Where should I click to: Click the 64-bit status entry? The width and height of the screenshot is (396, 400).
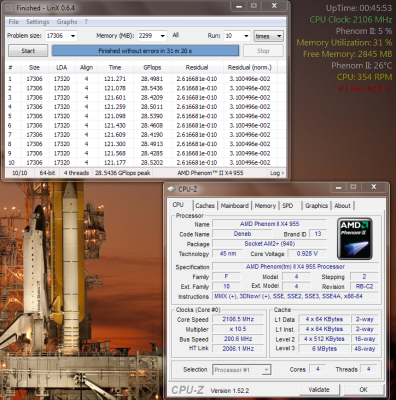pos(47,173)
